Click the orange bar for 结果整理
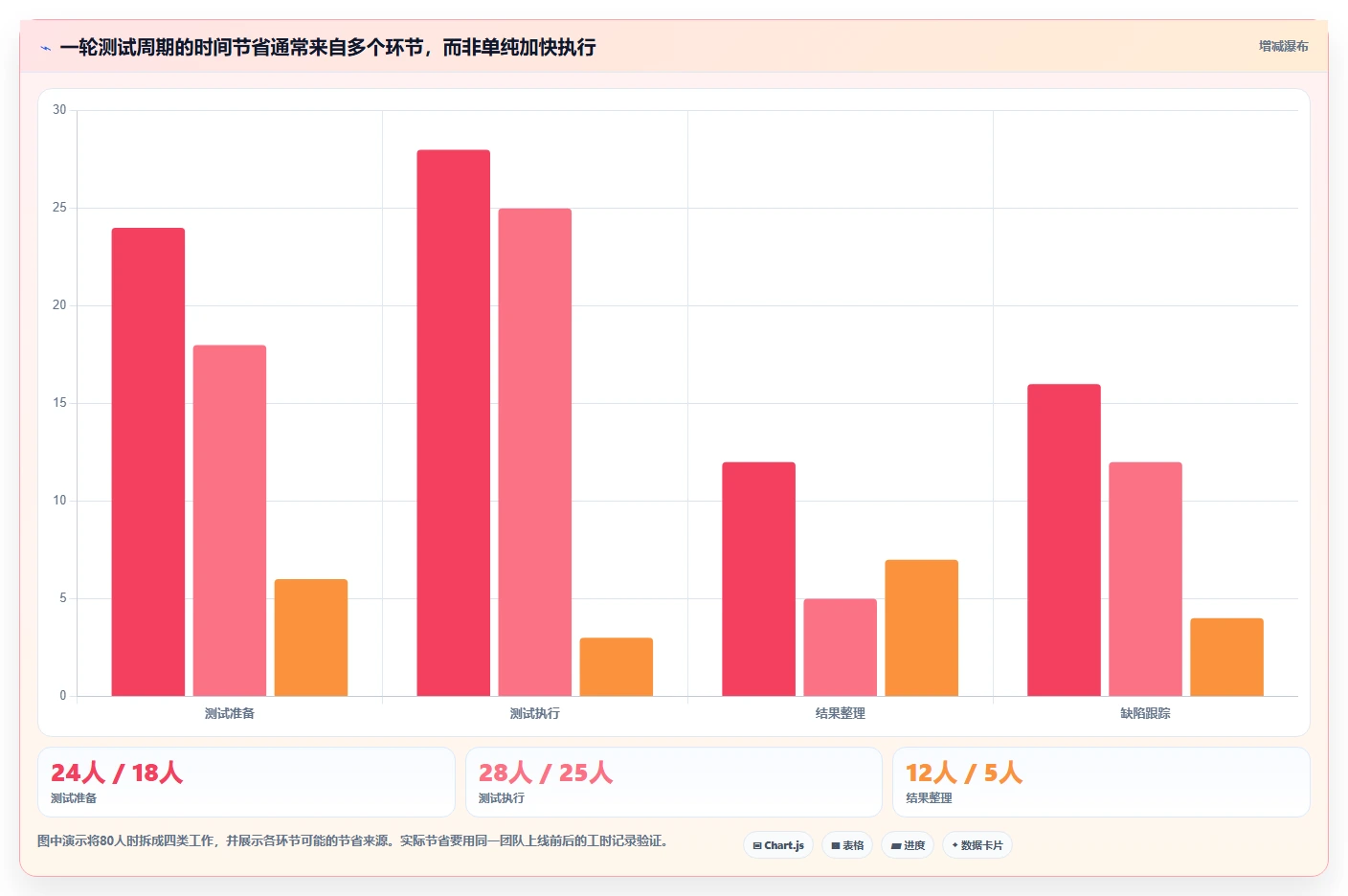Viewport: 1348px width, 896px height. (x=922, y=628)
